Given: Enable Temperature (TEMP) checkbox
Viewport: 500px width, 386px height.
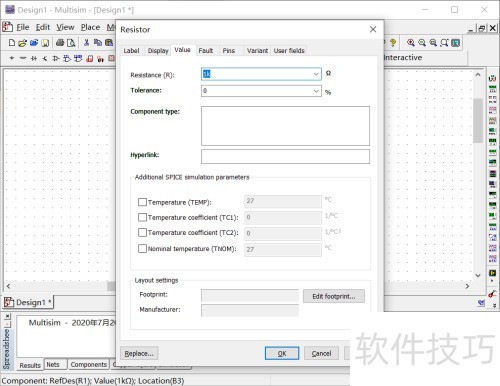Looking at the screenshot, I should [x=142, y=202].
